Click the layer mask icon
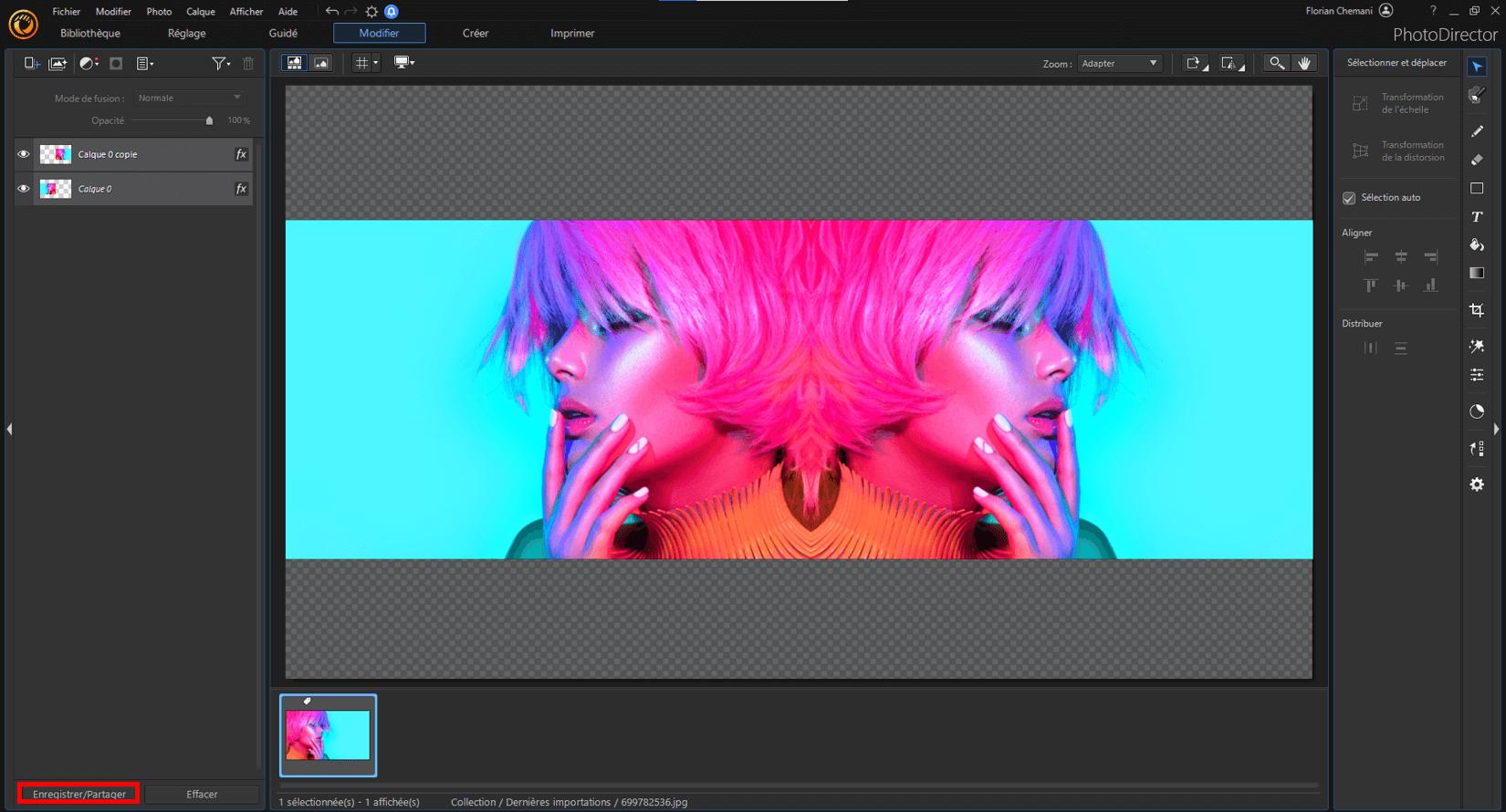The image size is (1506, 812). [116, 63]
